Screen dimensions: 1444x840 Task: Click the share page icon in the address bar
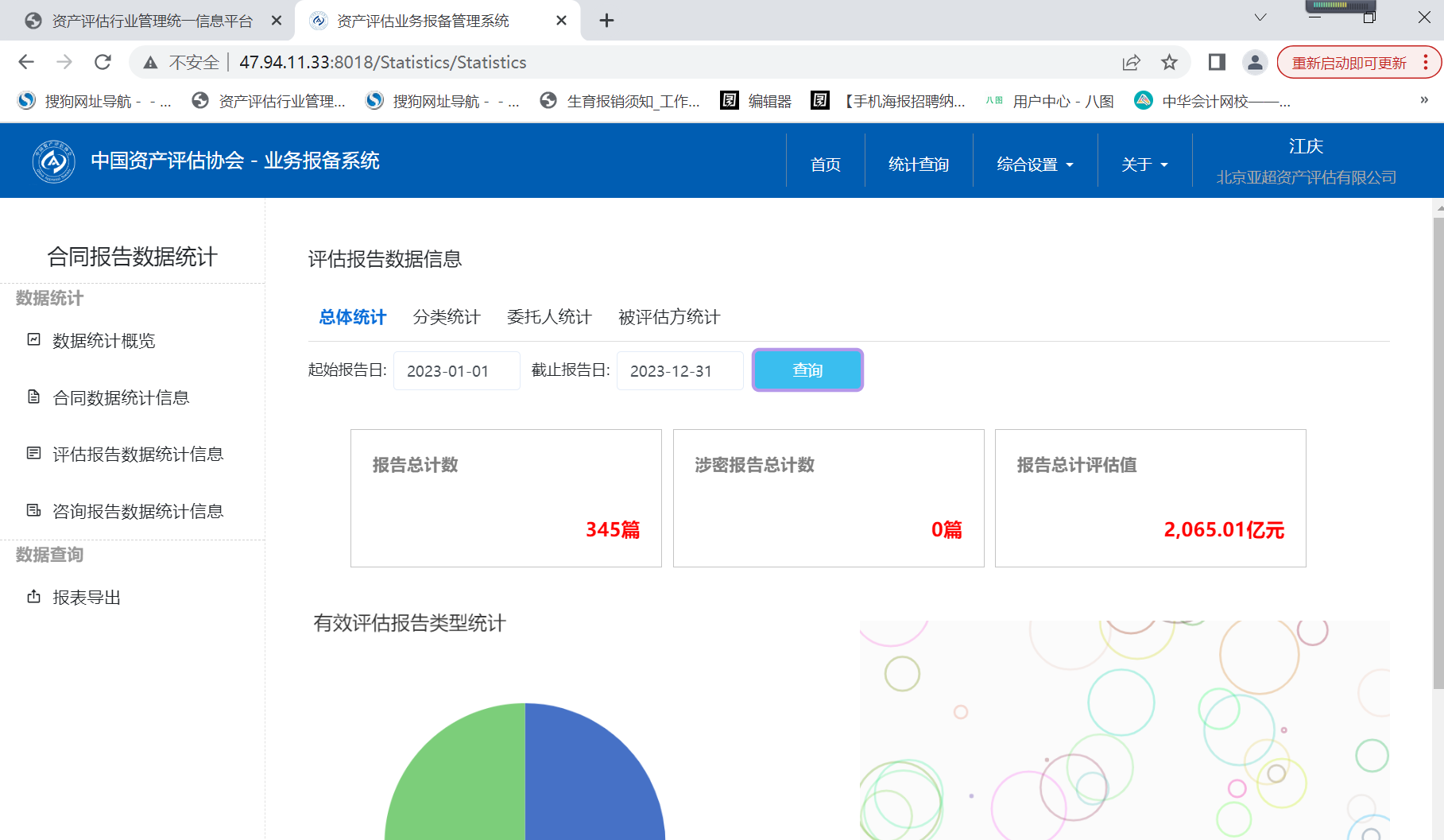click(1131, 62)
